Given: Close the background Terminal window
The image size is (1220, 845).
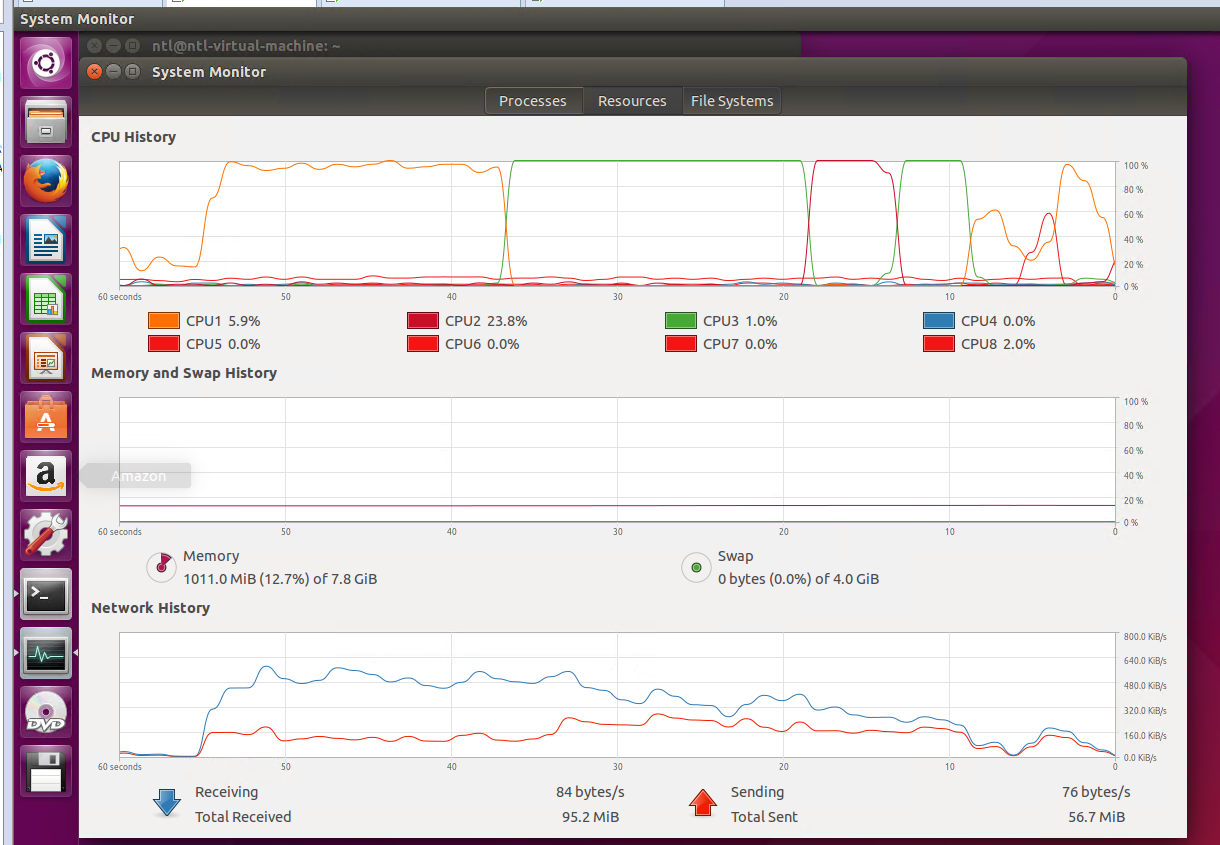Looking at the screenshot, I should 94,46.
